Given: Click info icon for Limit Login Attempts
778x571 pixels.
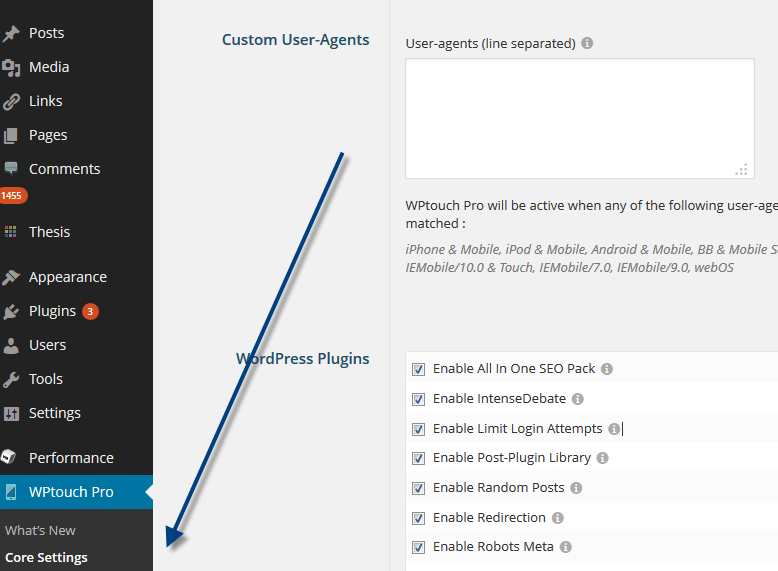Looking at the screenshot, I should coord(614,429).
